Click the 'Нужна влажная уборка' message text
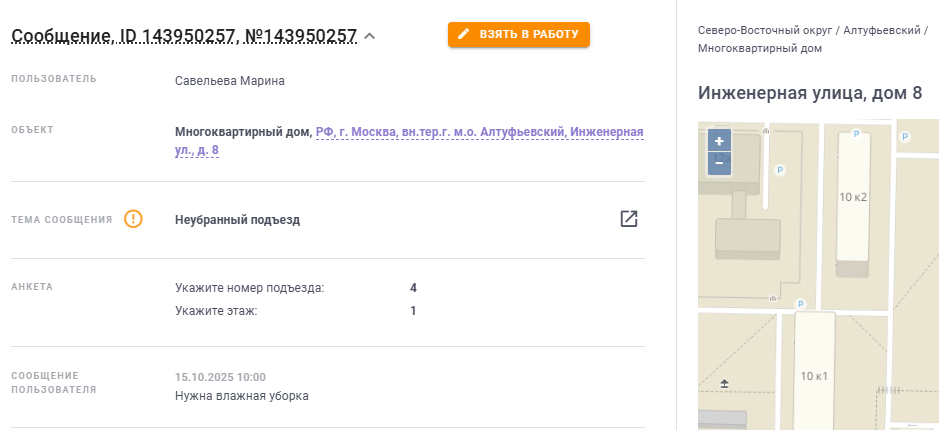 241,396
